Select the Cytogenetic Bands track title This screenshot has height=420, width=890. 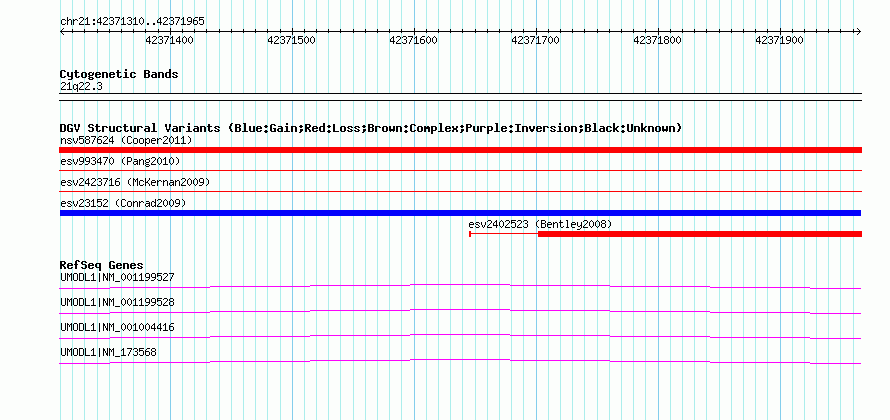119,74
